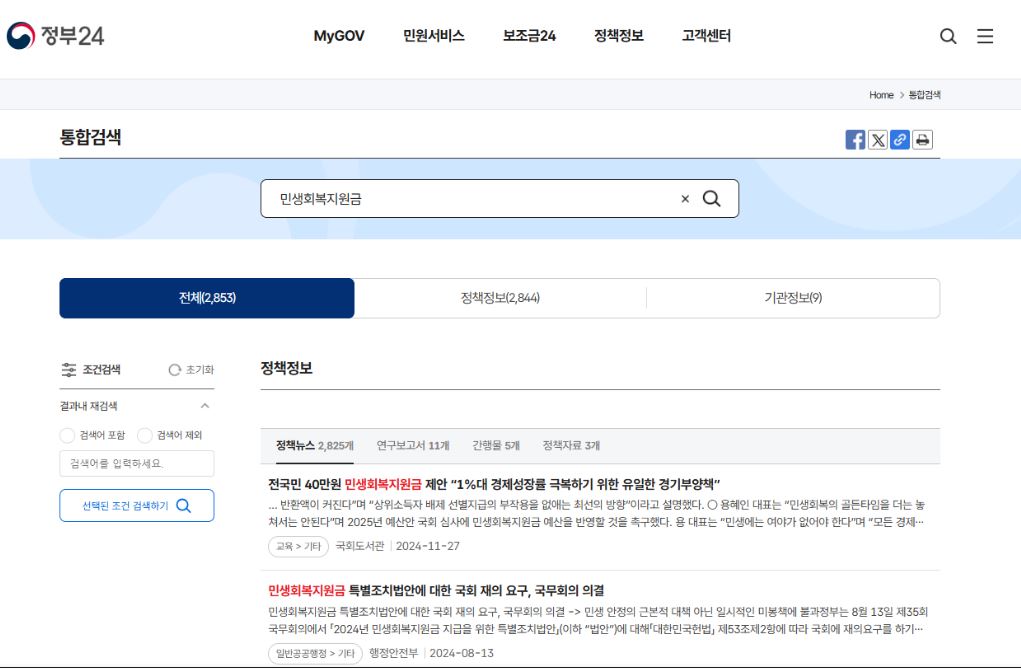
Task: Share page on X
Action: coord(877,139)
